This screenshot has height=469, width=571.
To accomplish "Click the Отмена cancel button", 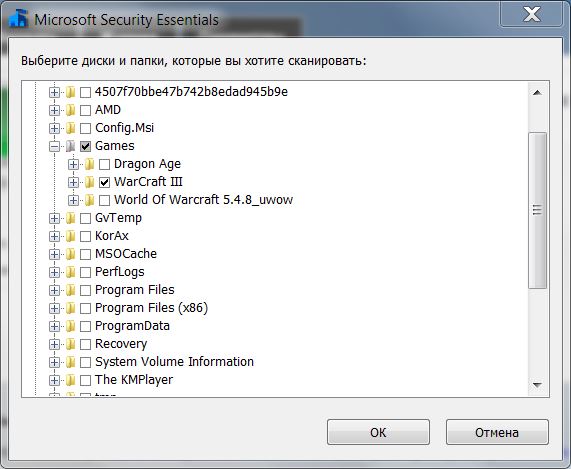I will pos(497,432).
